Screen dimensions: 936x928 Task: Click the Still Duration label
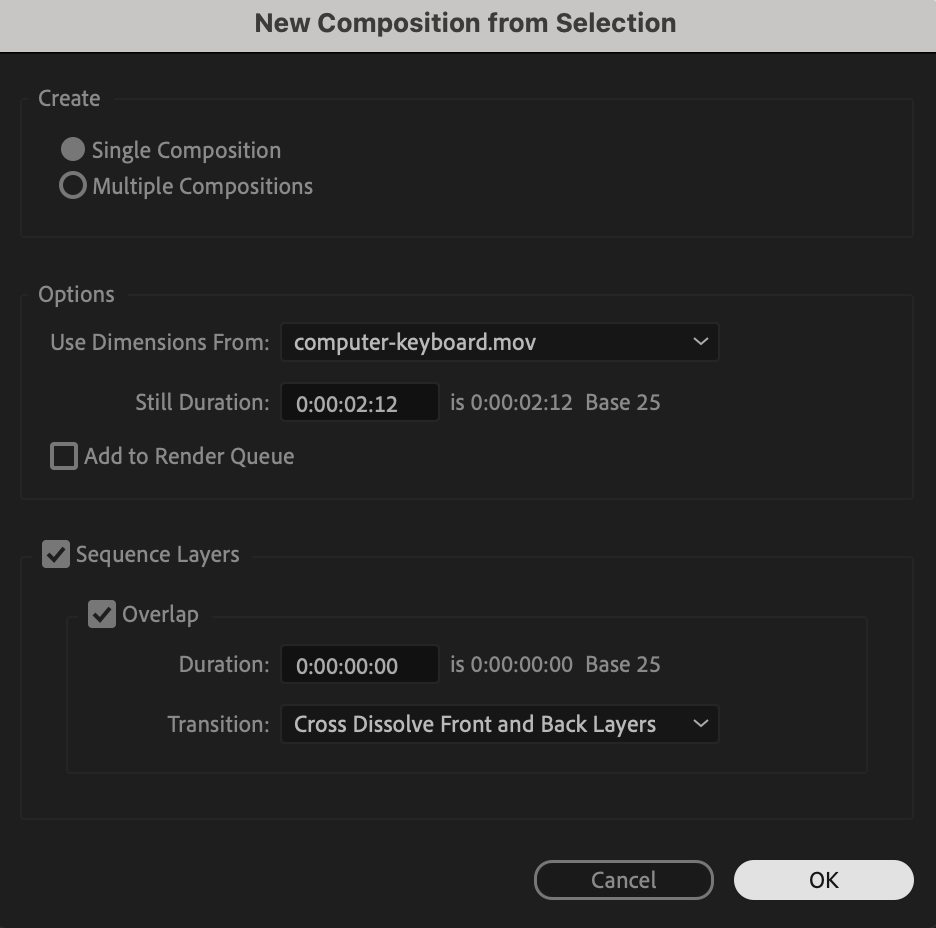tap(202, 403)
